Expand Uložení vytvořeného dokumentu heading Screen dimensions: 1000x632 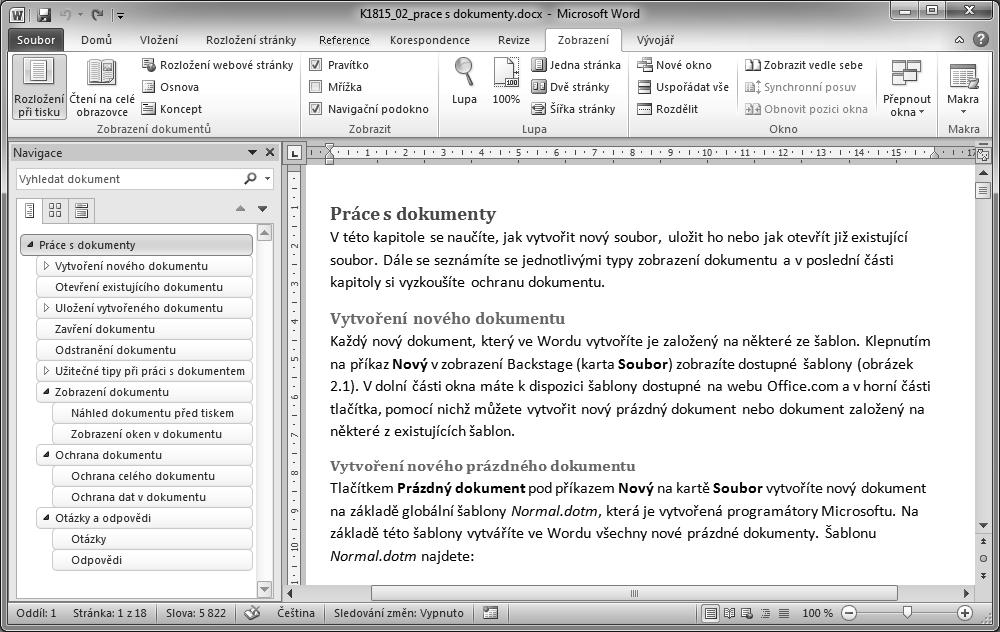tap(46, 308)
